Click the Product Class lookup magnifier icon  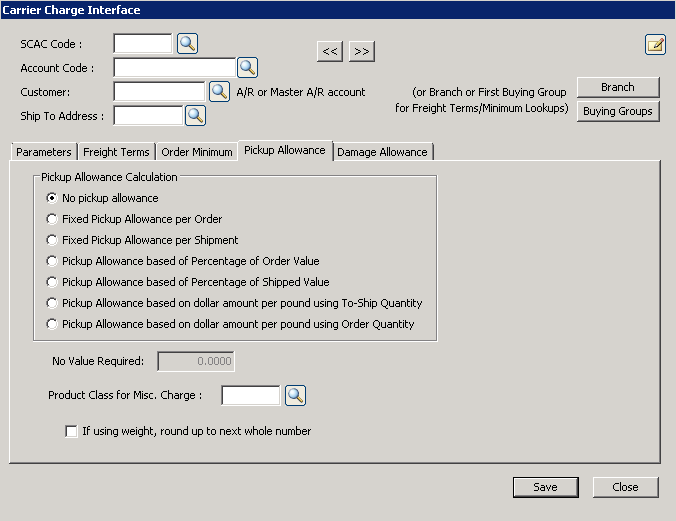(x=295, y=395)
